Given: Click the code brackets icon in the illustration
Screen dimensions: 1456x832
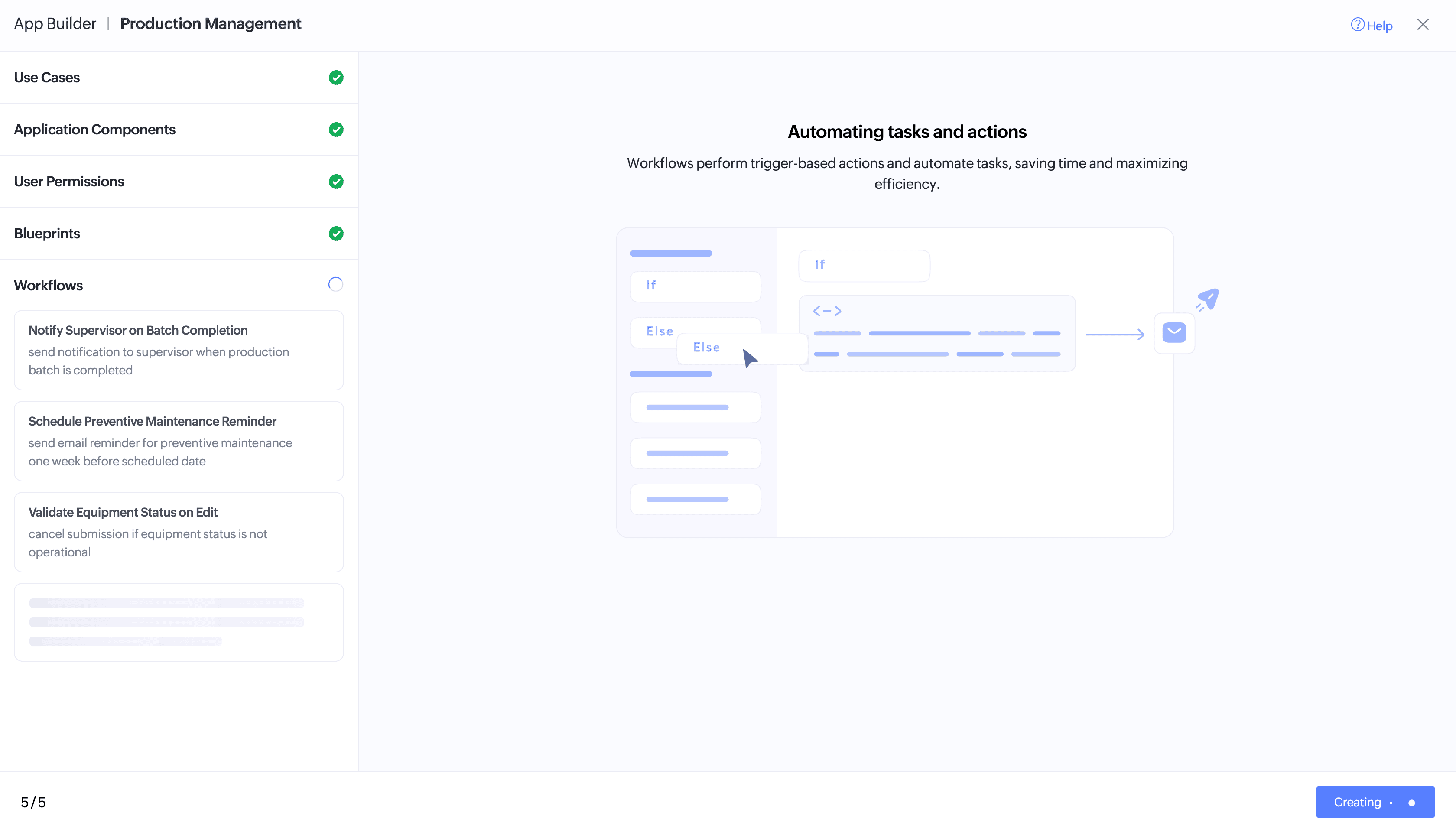Looking at the screenshot, I should pos(827,311).
